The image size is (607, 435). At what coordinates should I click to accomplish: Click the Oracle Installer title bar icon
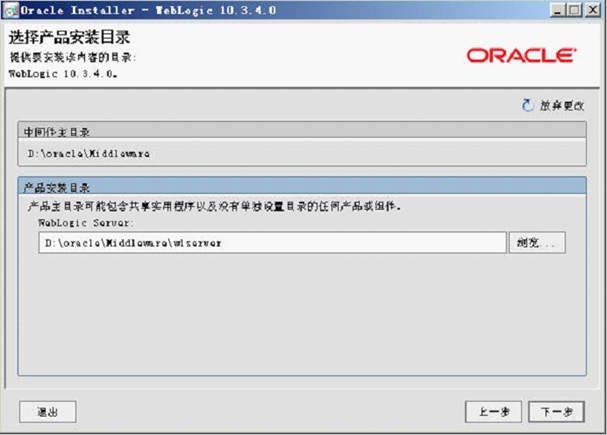[10, 10]
